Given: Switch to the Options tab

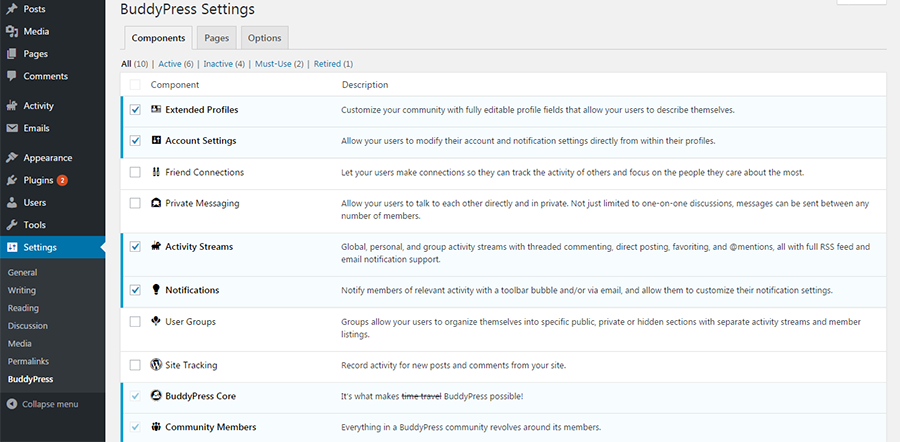Looking at the screenshot, I should tap(265, 38).
